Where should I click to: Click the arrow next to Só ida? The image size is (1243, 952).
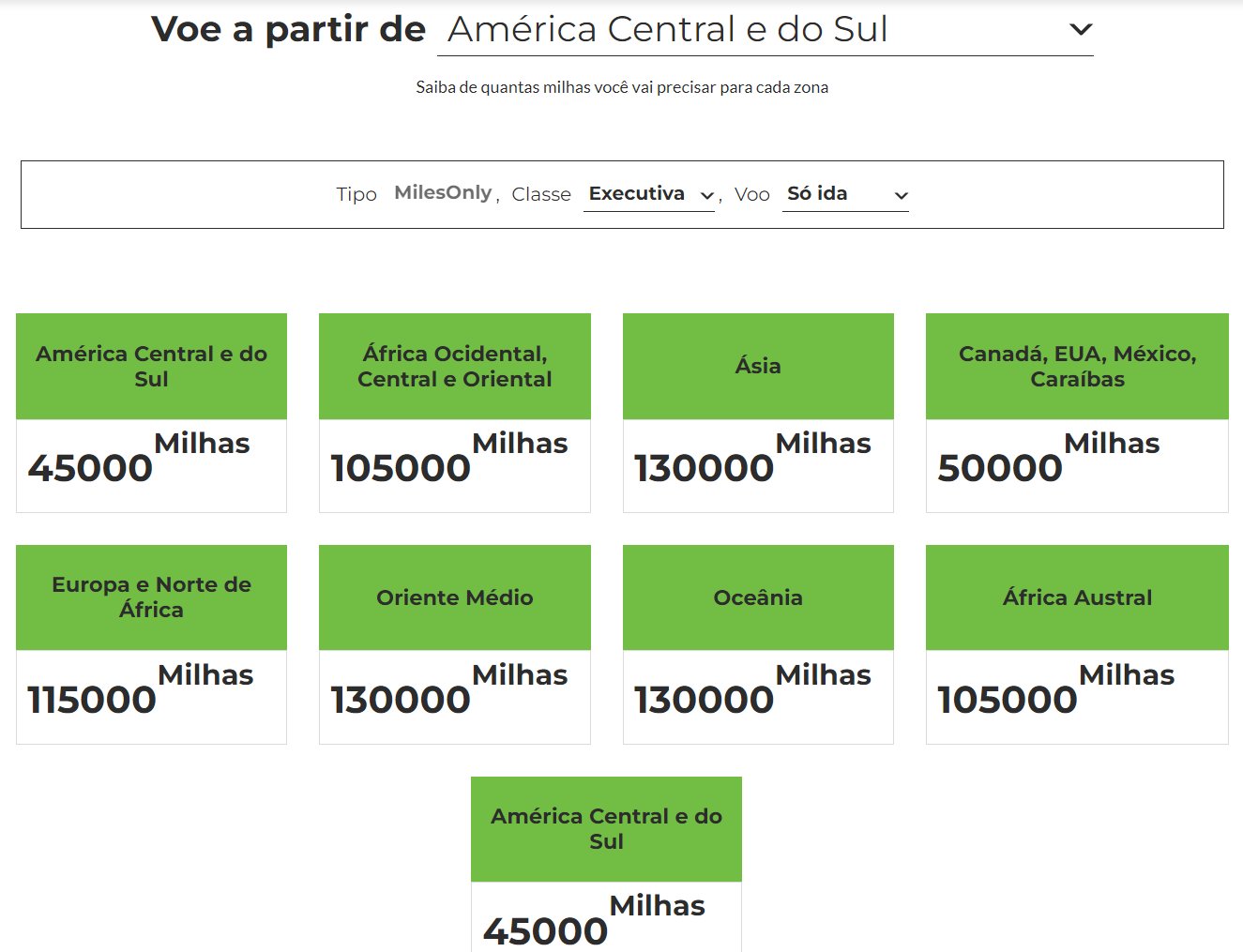(901, 196)
